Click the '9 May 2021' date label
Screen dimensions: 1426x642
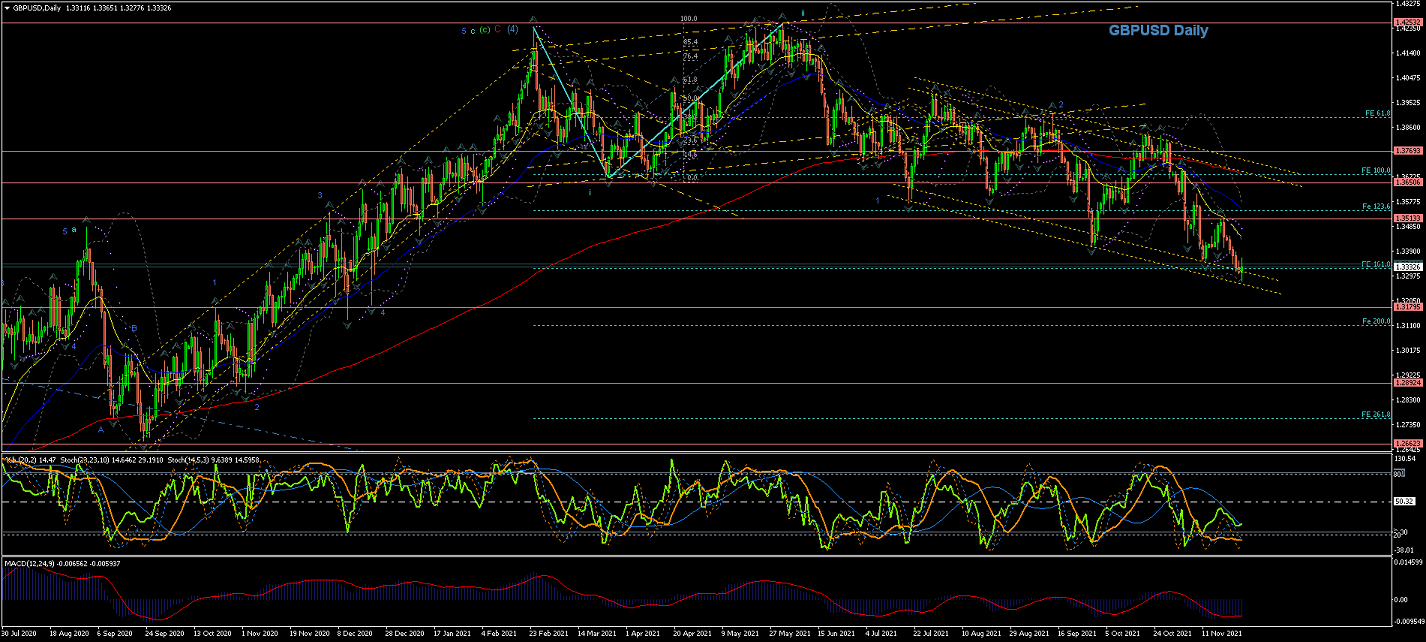click(742, 634)
